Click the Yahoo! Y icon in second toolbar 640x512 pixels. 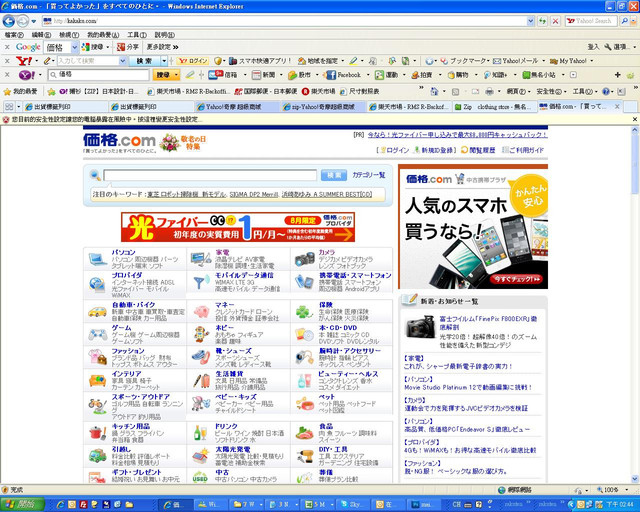click(x=24, y=61)
